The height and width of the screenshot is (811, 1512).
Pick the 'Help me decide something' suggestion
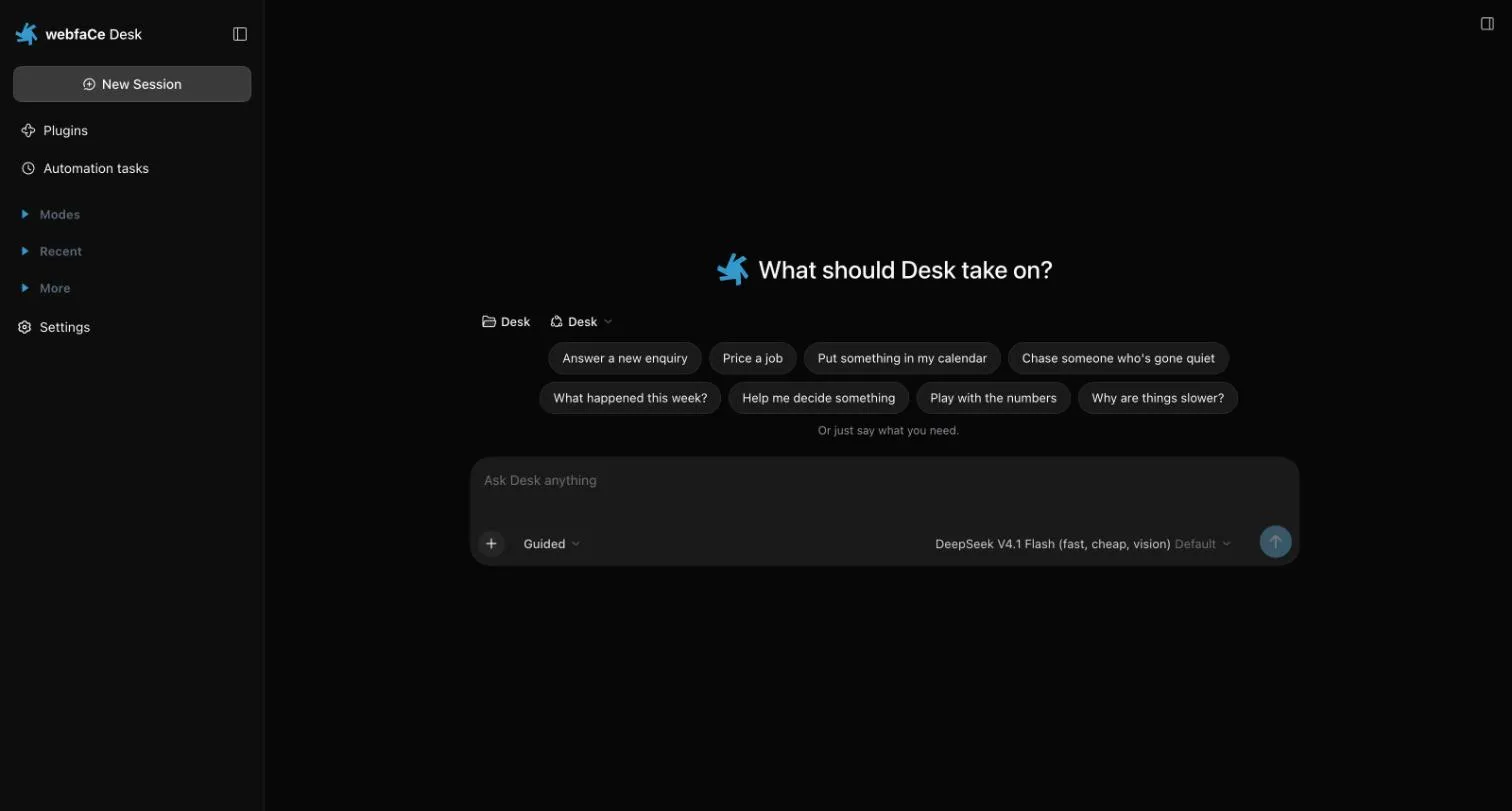pos(819,398)
